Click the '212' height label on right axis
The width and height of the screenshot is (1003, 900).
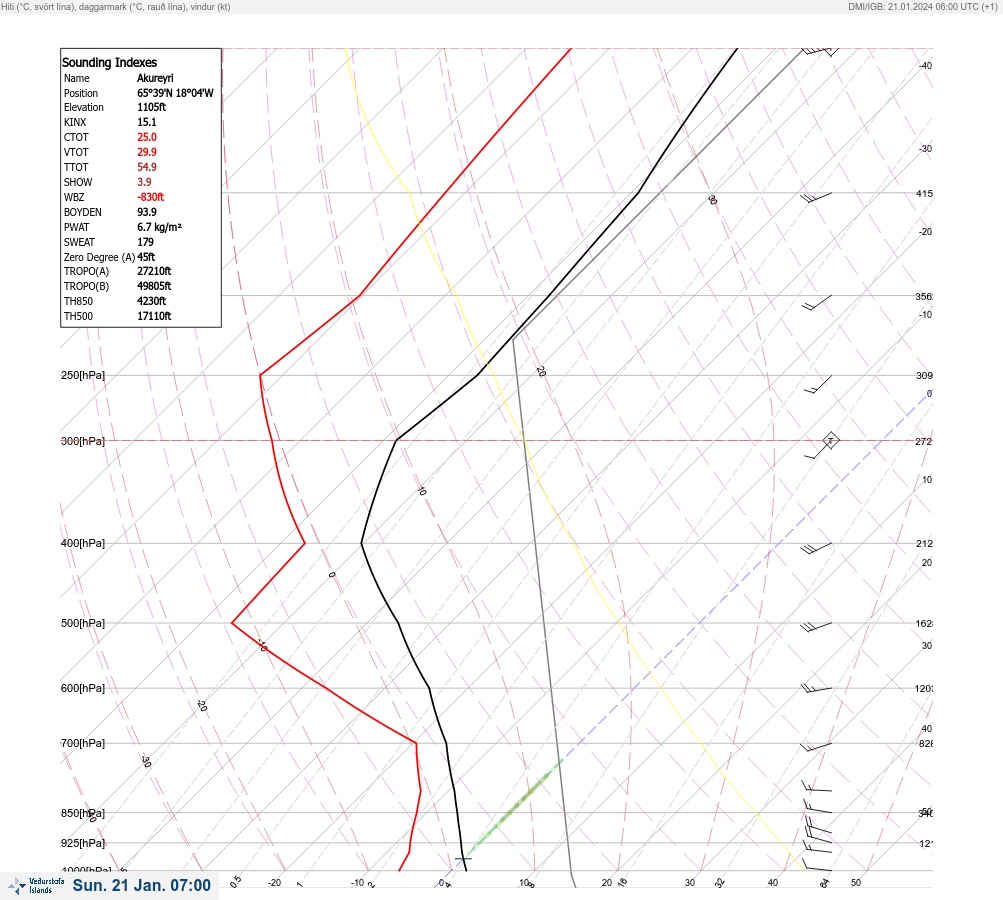tap(924, 544)
